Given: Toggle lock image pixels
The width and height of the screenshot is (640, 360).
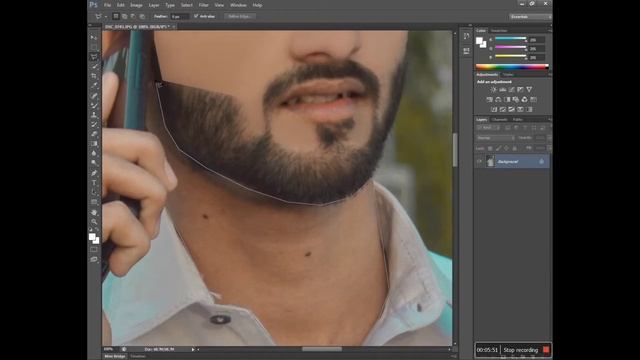Looking at the screenshot, I should [498, 148].
